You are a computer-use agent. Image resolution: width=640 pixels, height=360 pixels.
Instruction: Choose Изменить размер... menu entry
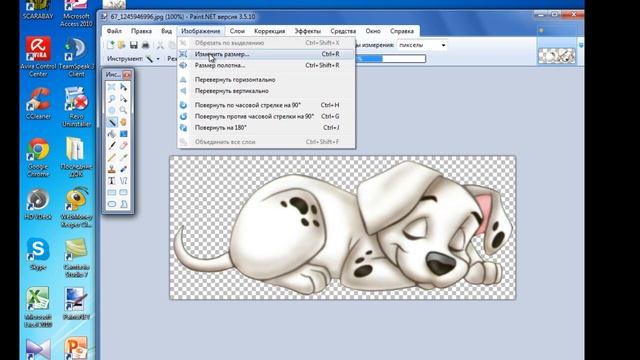point(266,54)
